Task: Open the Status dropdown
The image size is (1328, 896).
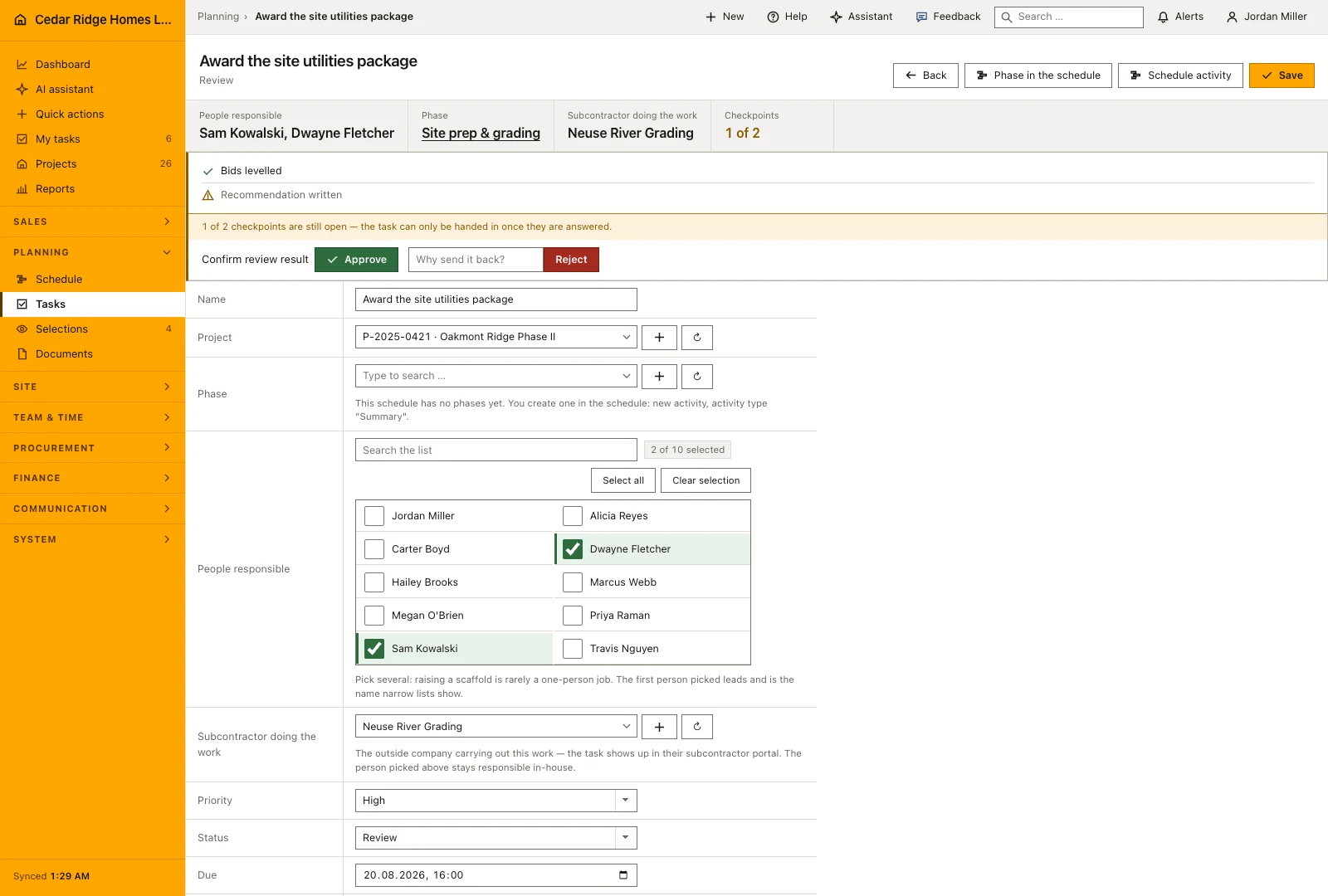Action: click(496, 838)
